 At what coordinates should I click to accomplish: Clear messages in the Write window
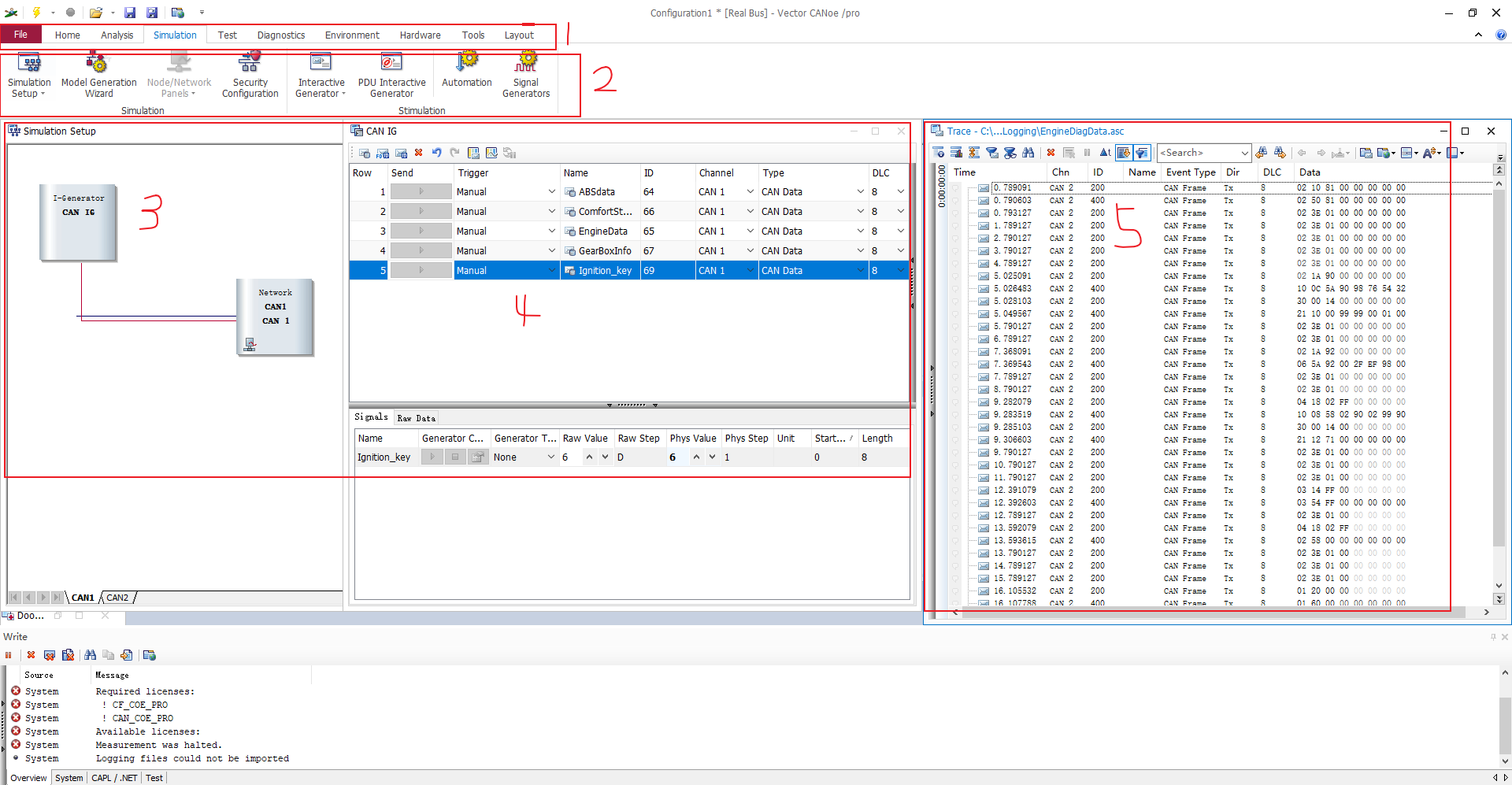31,655
